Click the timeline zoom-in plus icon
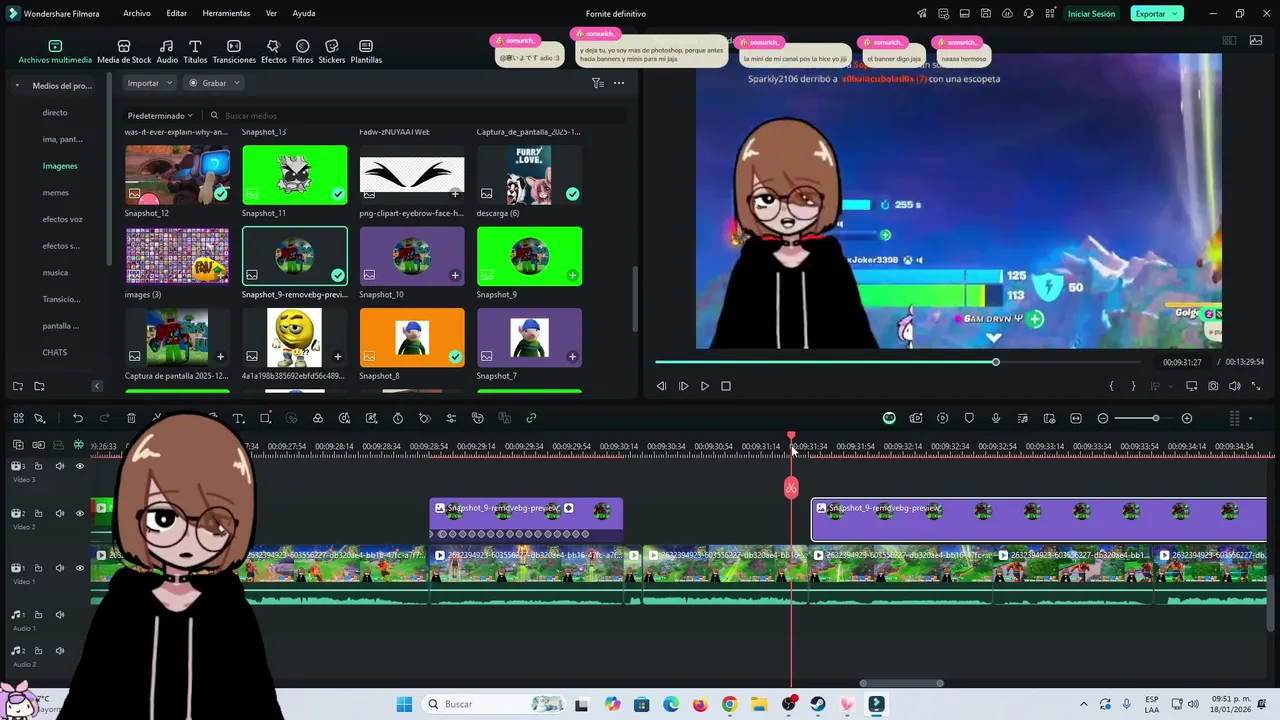Viewport: 1280px width, 720px height. (x=1187, y=418)
